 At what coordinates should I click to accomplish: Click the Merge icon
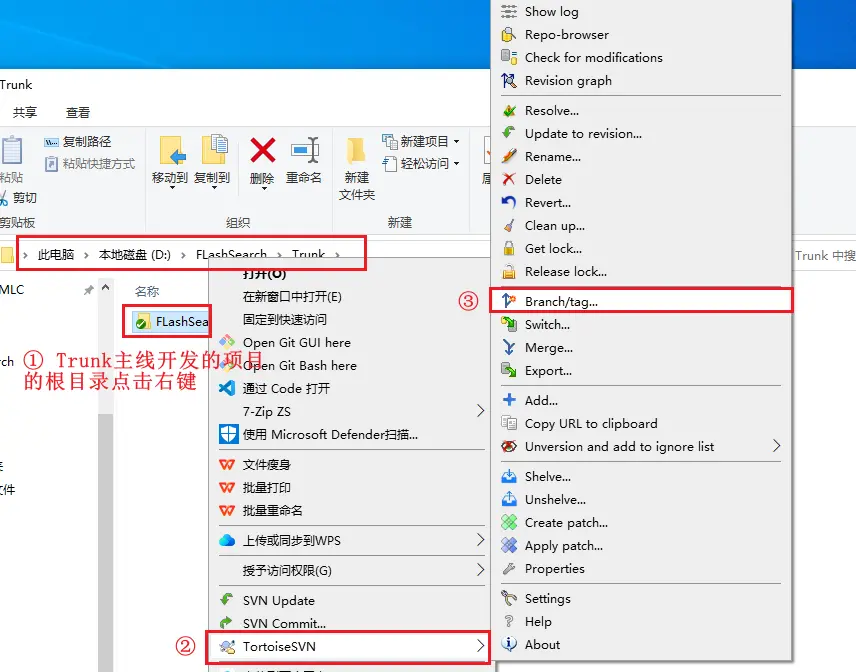(x=509, y=347)
